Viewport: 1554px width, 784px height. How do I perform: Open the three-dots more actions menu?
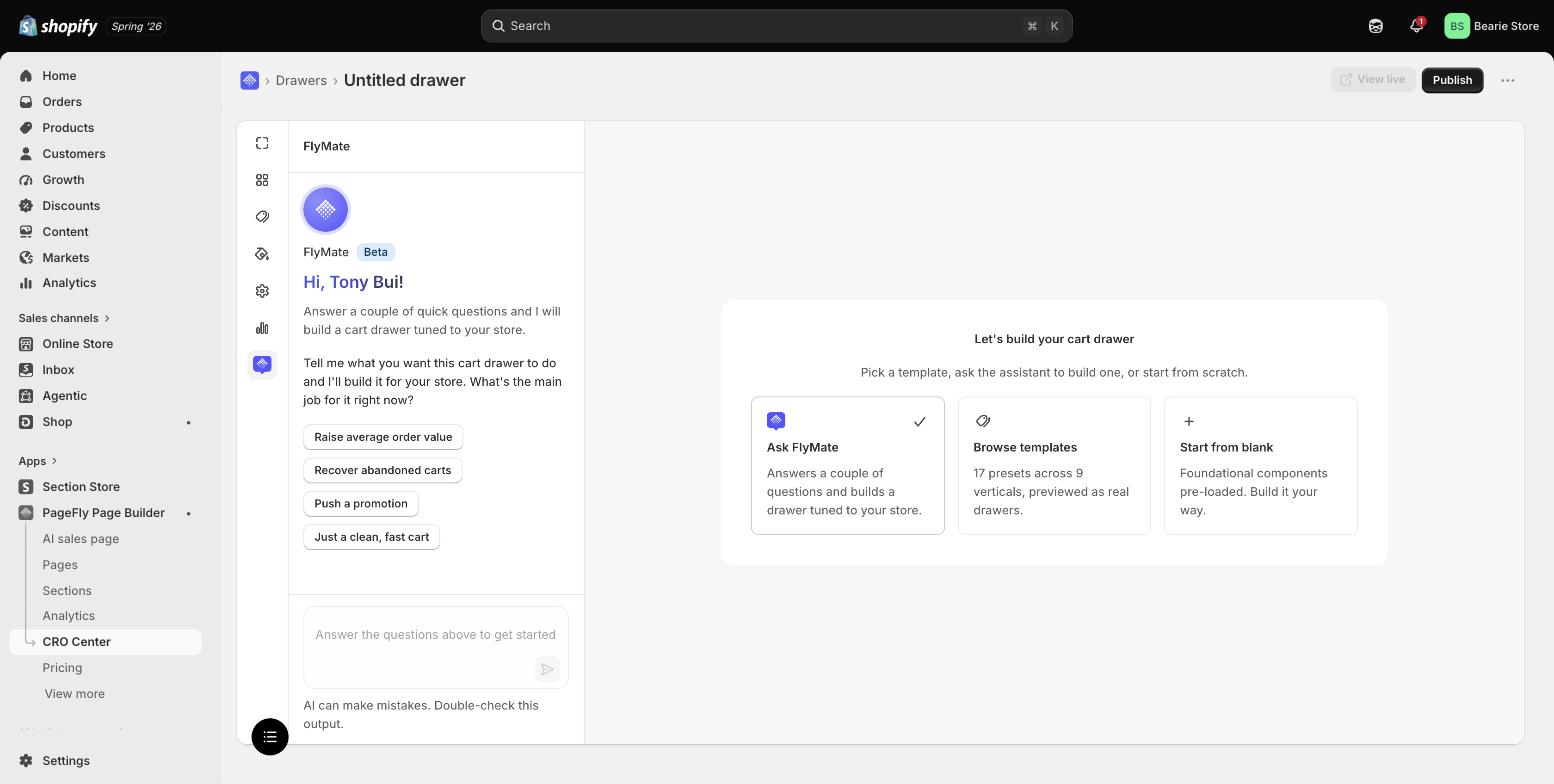[1508, 80]
